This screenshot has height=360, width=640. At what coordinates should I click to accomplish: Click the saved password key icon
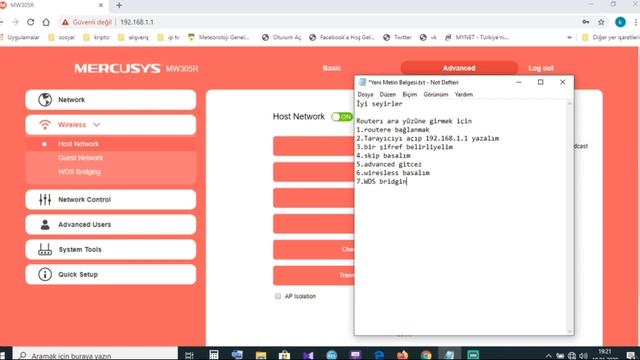pos(585,22)
